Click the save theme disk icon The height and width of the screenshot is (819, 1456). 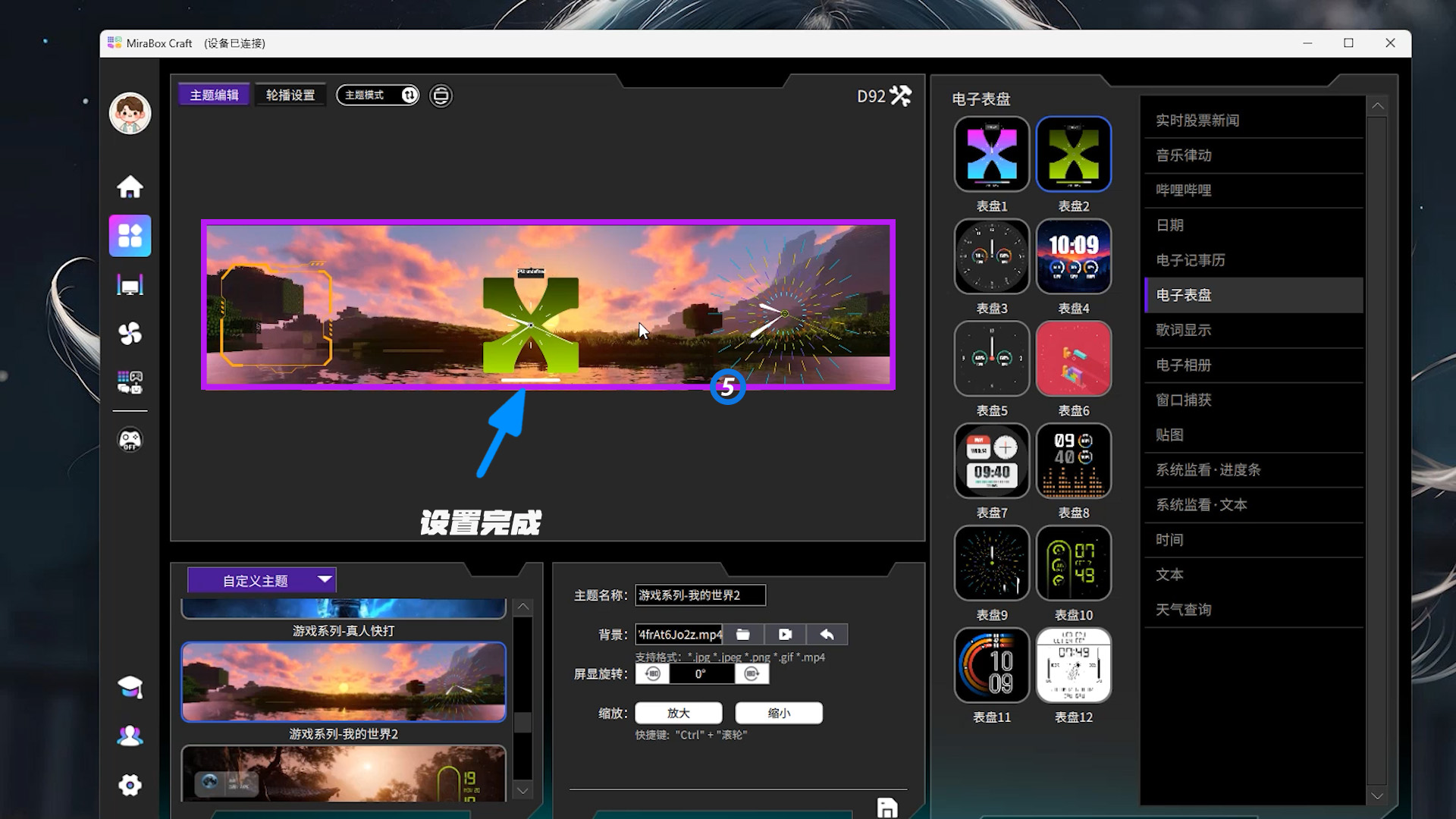[x=886, y=808]
